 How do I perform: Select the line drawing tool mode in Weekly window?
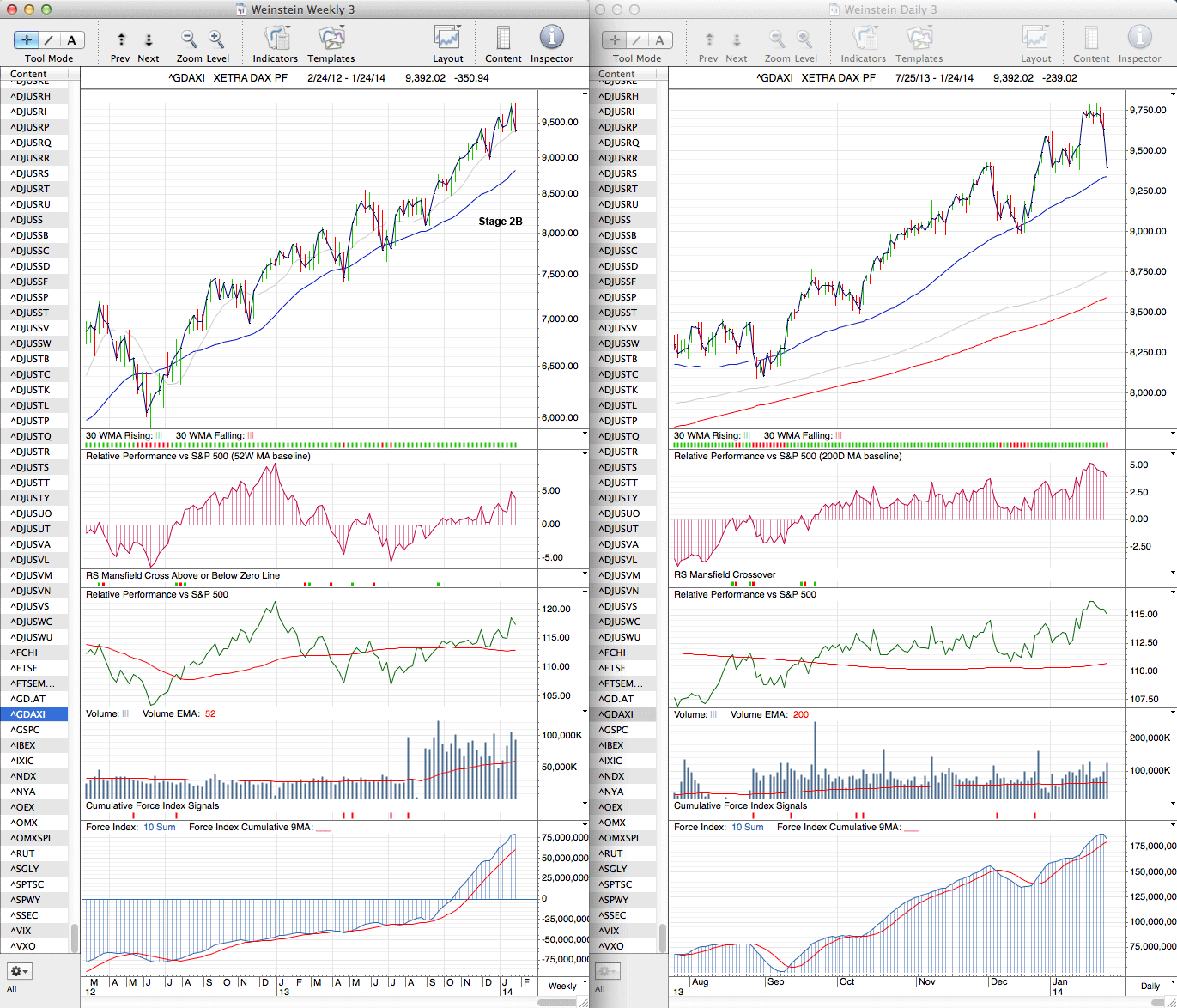pos(49,39)
